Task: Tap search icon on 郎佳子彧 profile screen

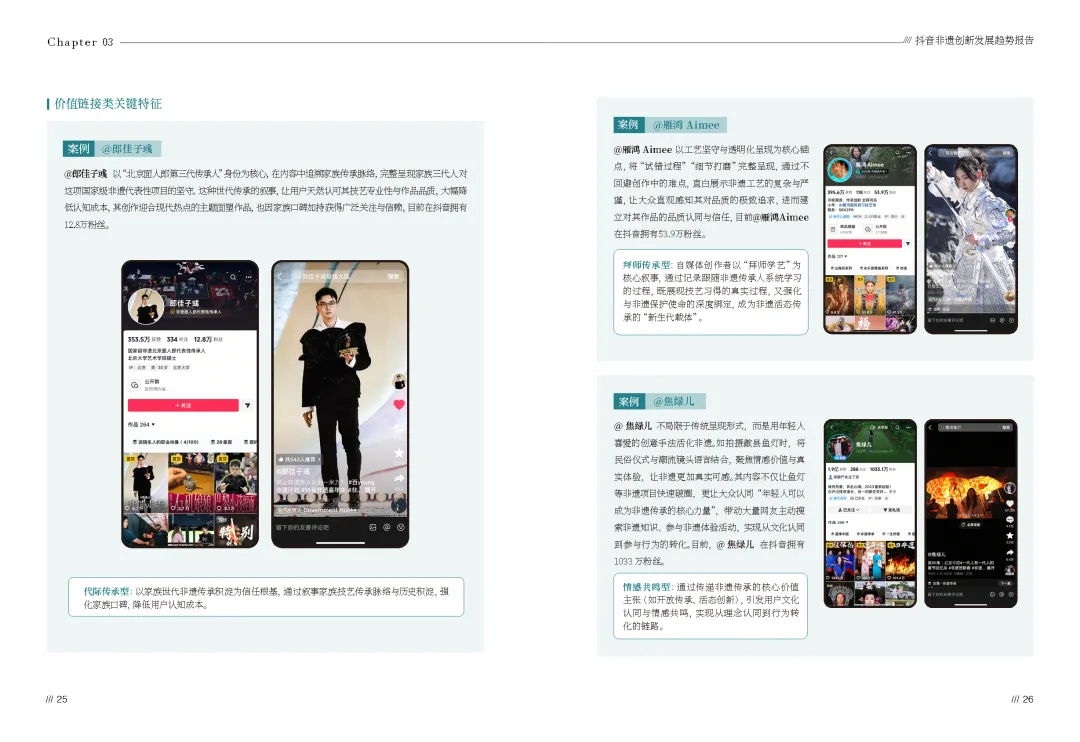Action: [x=233, y=277]
